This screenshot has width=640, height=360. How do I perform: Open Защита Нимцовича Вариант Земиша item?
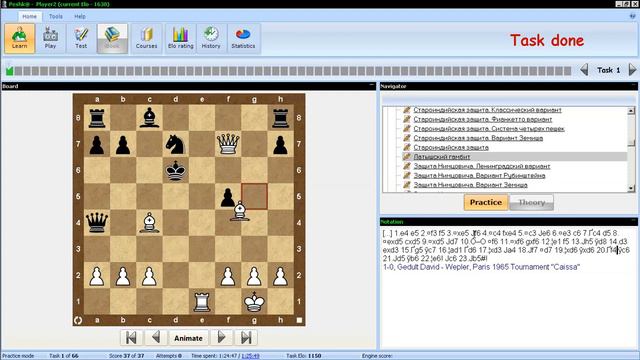(470, 185)
